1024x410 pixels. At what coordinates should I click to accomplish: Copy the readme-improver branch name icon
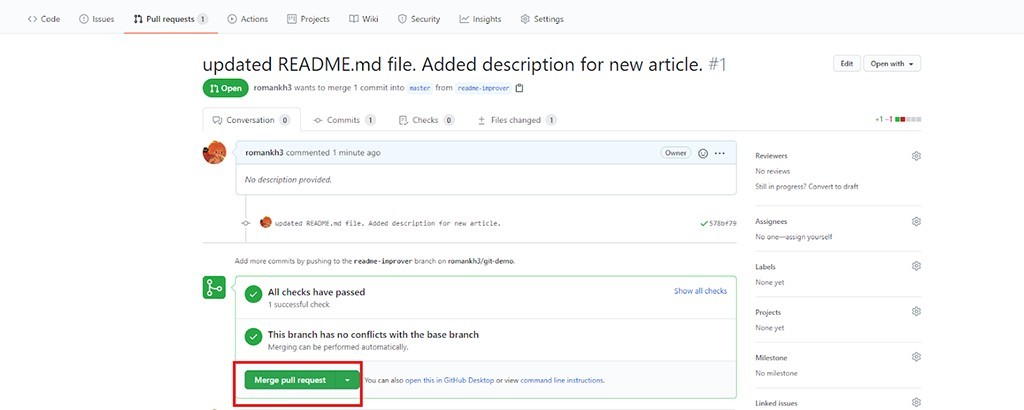point(519,88)
